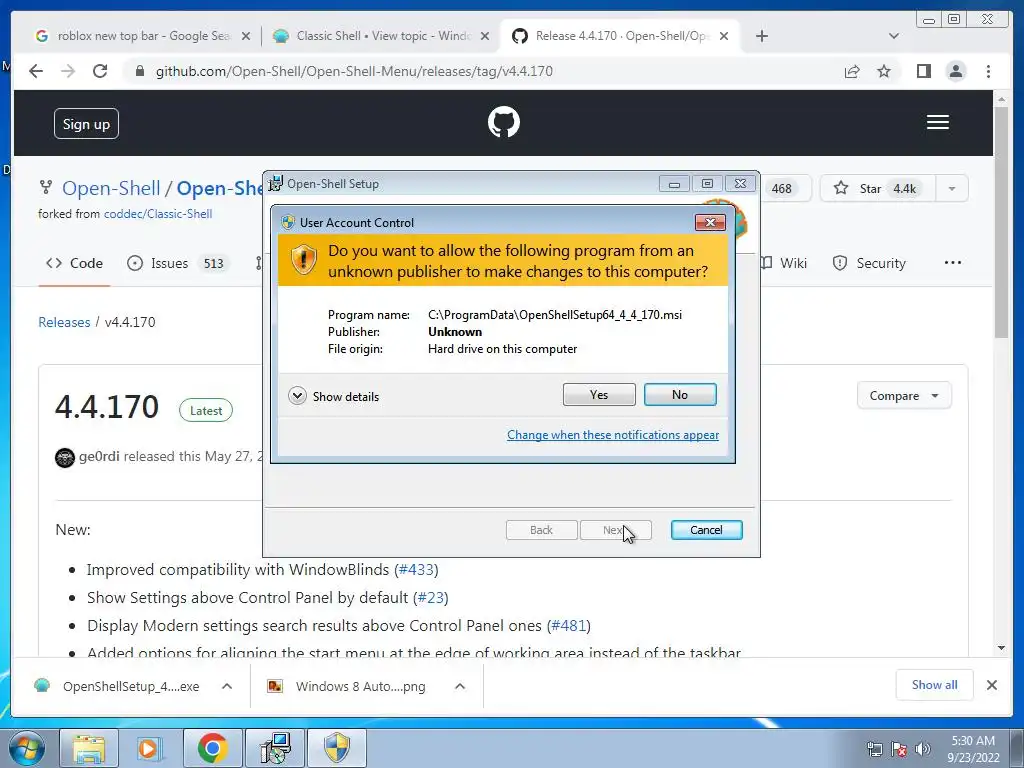This screenshot has height=768, width=1024.
Task: Open Windows Media Player from taskbar
Action: 150,748
